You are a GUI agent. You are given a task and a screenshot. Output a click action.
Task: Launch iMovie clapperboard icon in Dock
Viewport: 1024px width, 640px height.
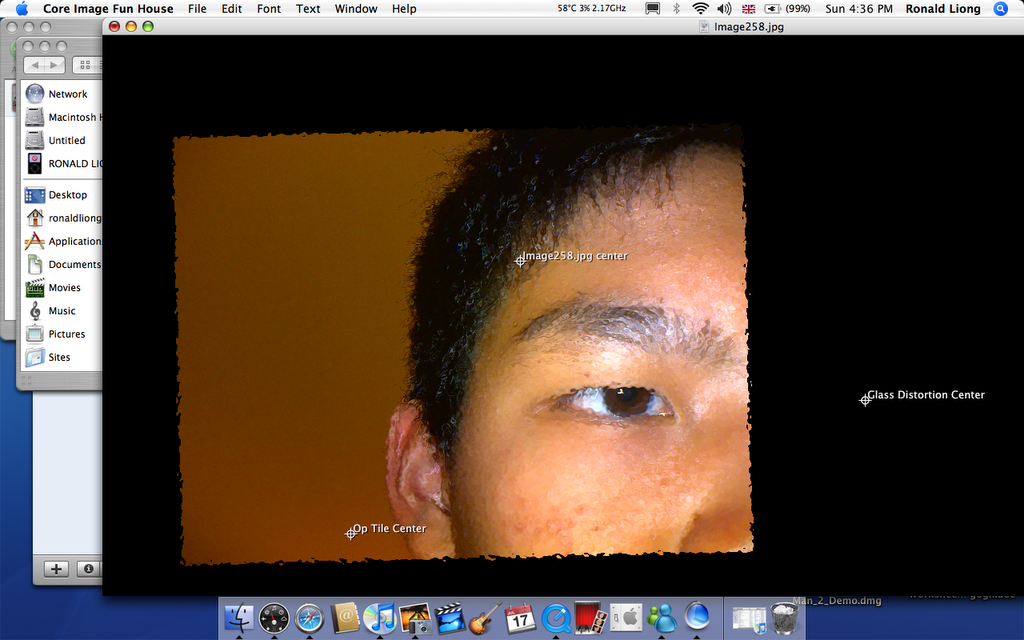pos(450,617)
